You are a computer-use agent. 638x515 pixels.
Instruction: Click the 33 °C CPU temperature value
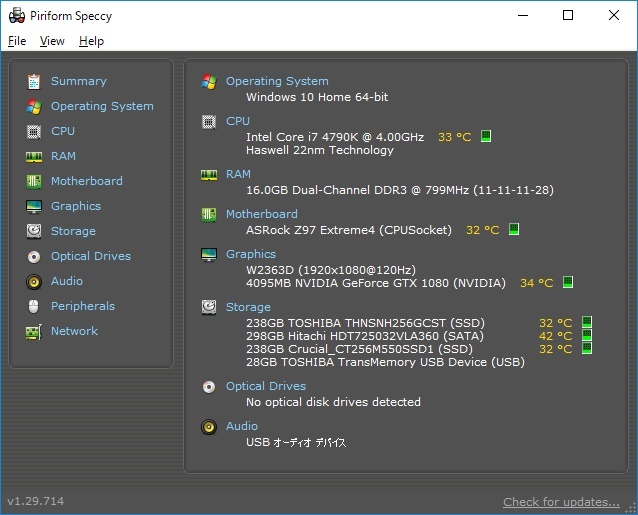tap(454, 137)
